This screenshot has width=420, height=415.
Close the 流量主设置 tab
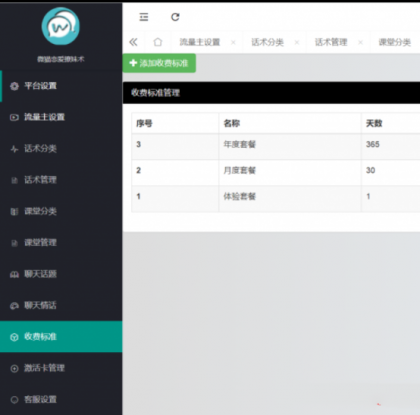tap(233, 42)
